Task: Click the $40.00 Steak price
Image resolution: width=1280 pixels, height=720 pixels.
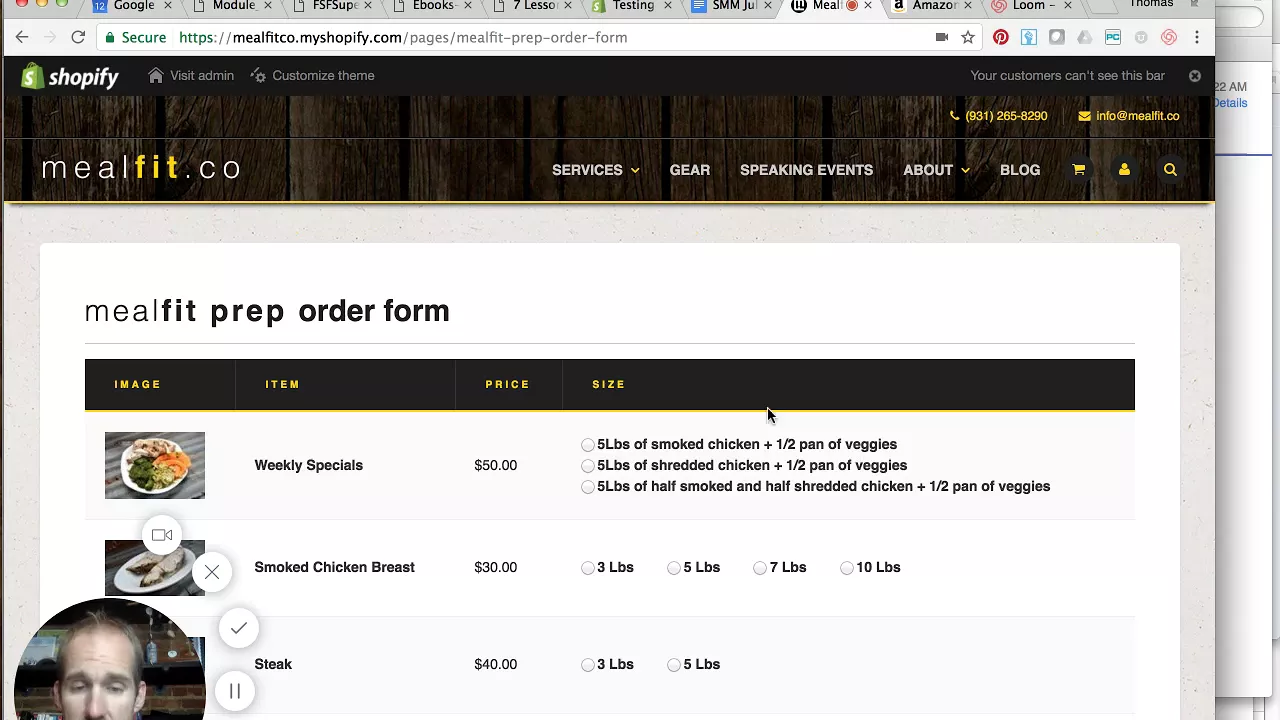Action: pos(496,665)
